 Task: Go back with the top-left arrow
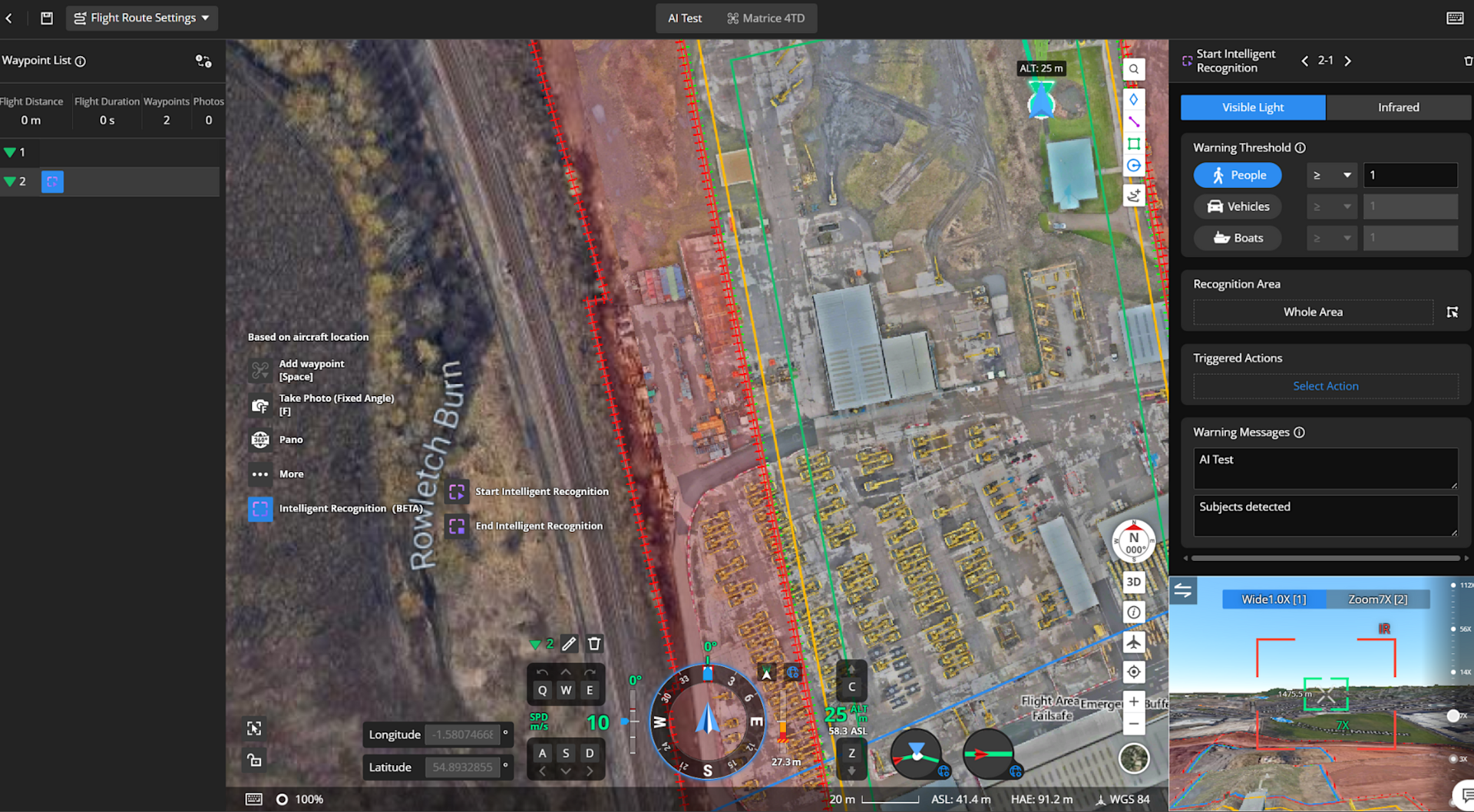coord(9,18)
